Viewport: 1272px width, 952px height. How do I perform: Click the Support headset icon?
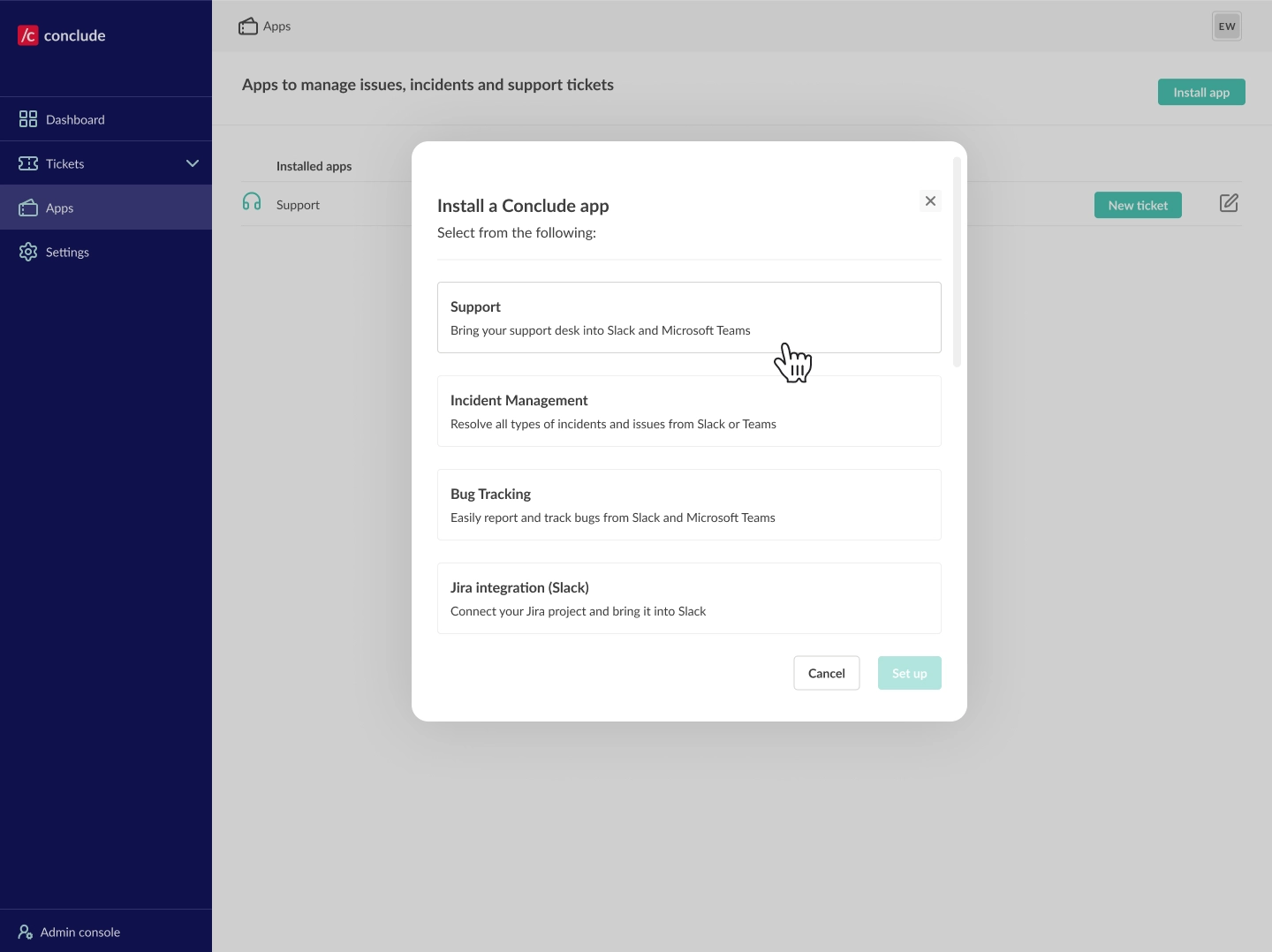point(252,202)
